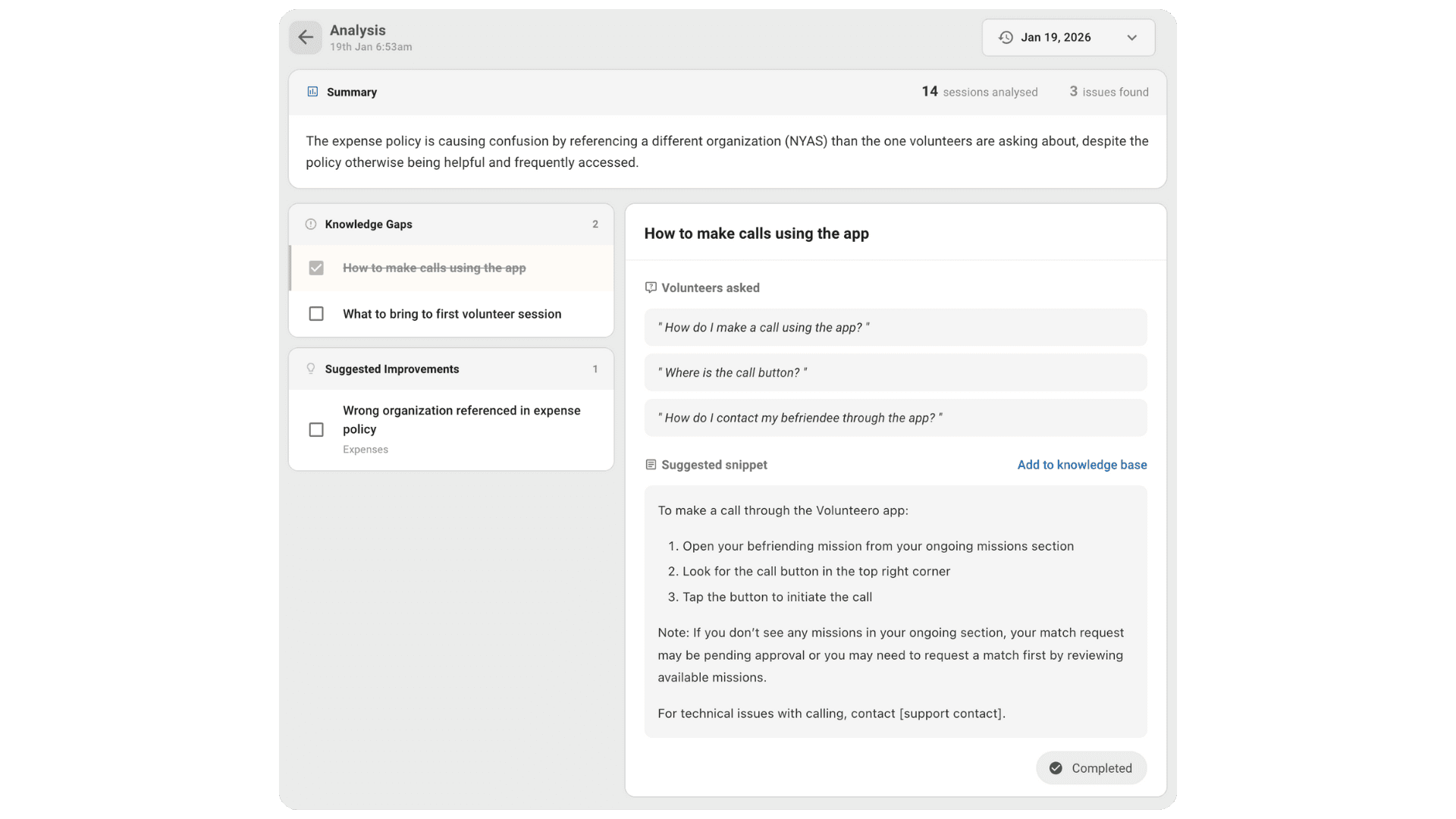Screen dimensions: 1456x819
Task: Click the Summary chart icon
Action: click(312, 92)
